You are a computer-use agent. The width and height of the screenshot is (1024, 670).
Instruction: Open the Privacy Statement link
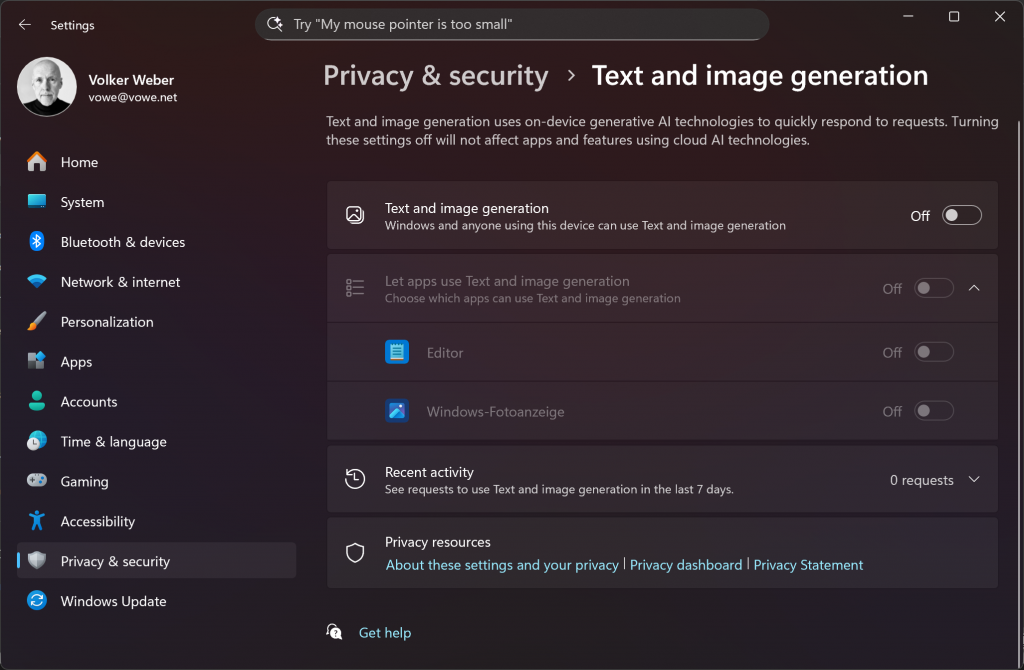point(808,565)
